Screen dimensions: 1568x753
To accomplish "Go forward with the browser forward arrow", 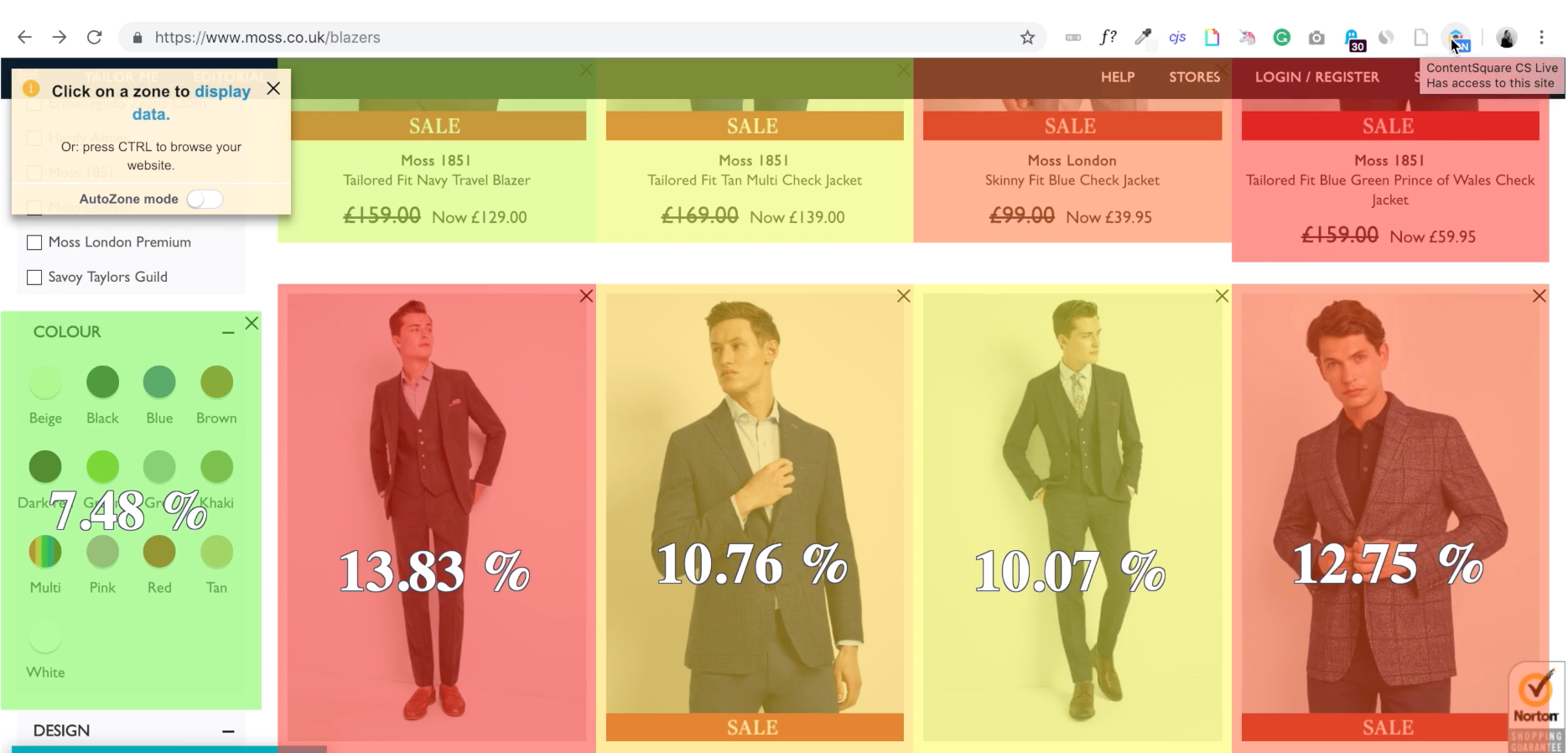I will tap(59, 37).
